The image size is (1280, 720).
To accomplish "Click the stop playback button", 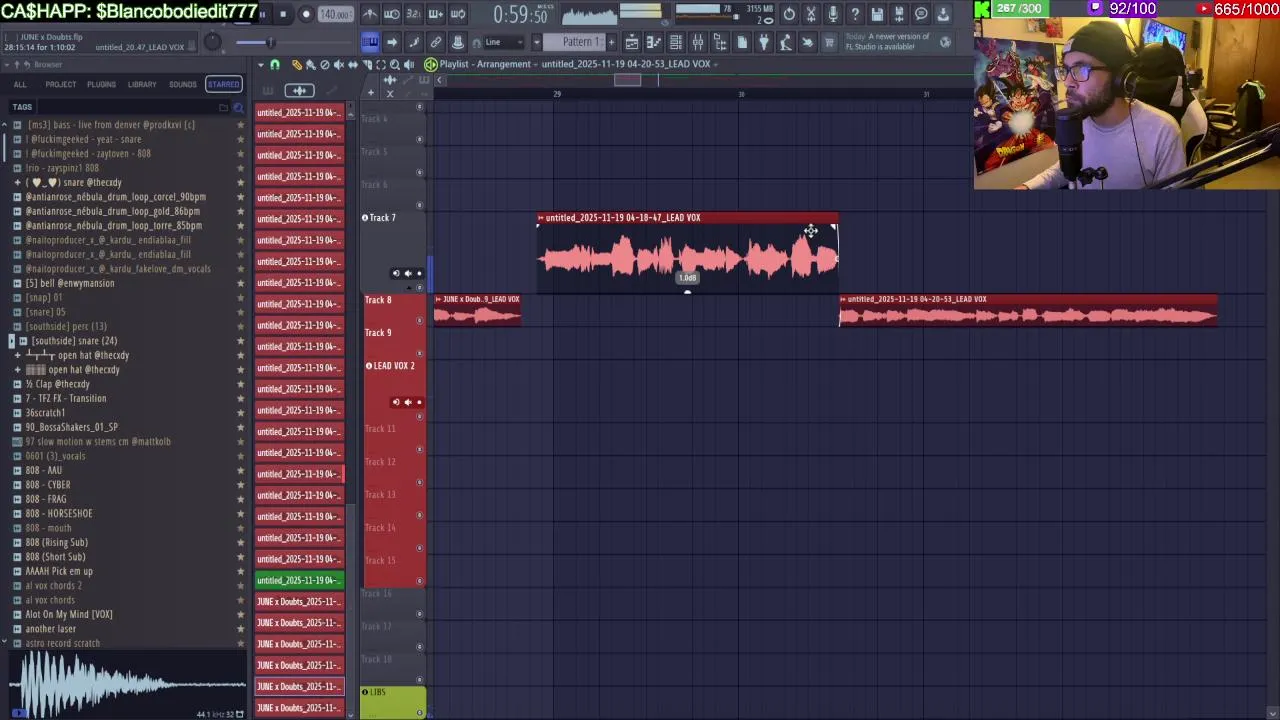I will click(283, 14).
